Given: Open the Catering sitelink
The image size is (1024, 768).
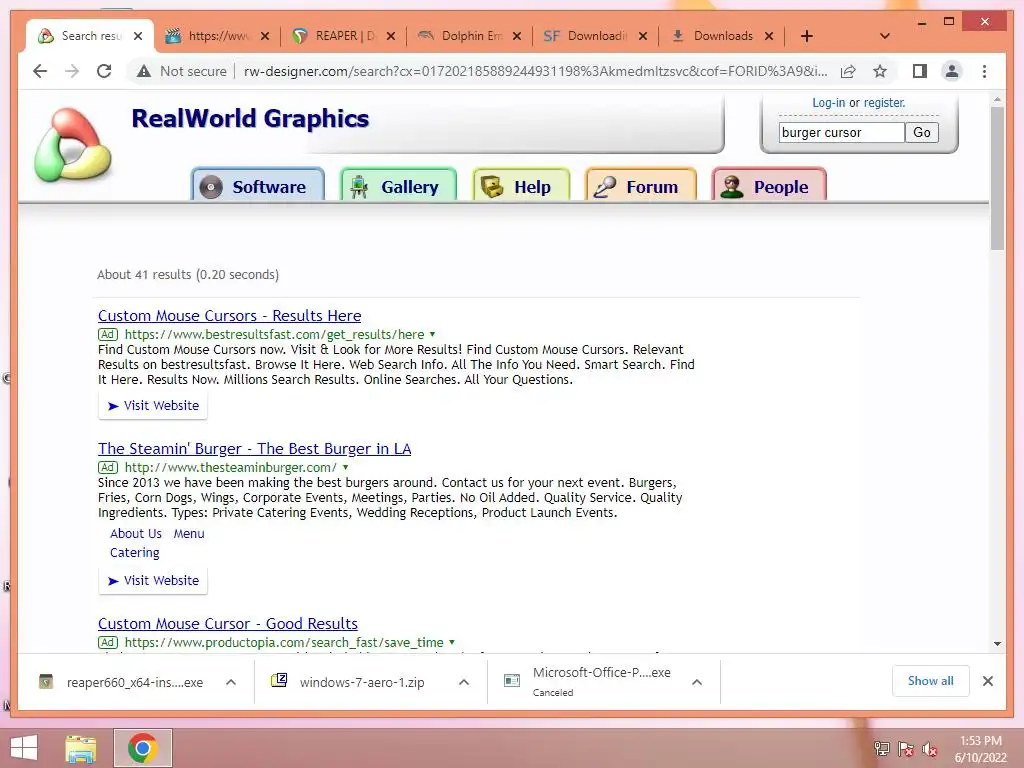Looking at the screenshot, I should [135, 552].
